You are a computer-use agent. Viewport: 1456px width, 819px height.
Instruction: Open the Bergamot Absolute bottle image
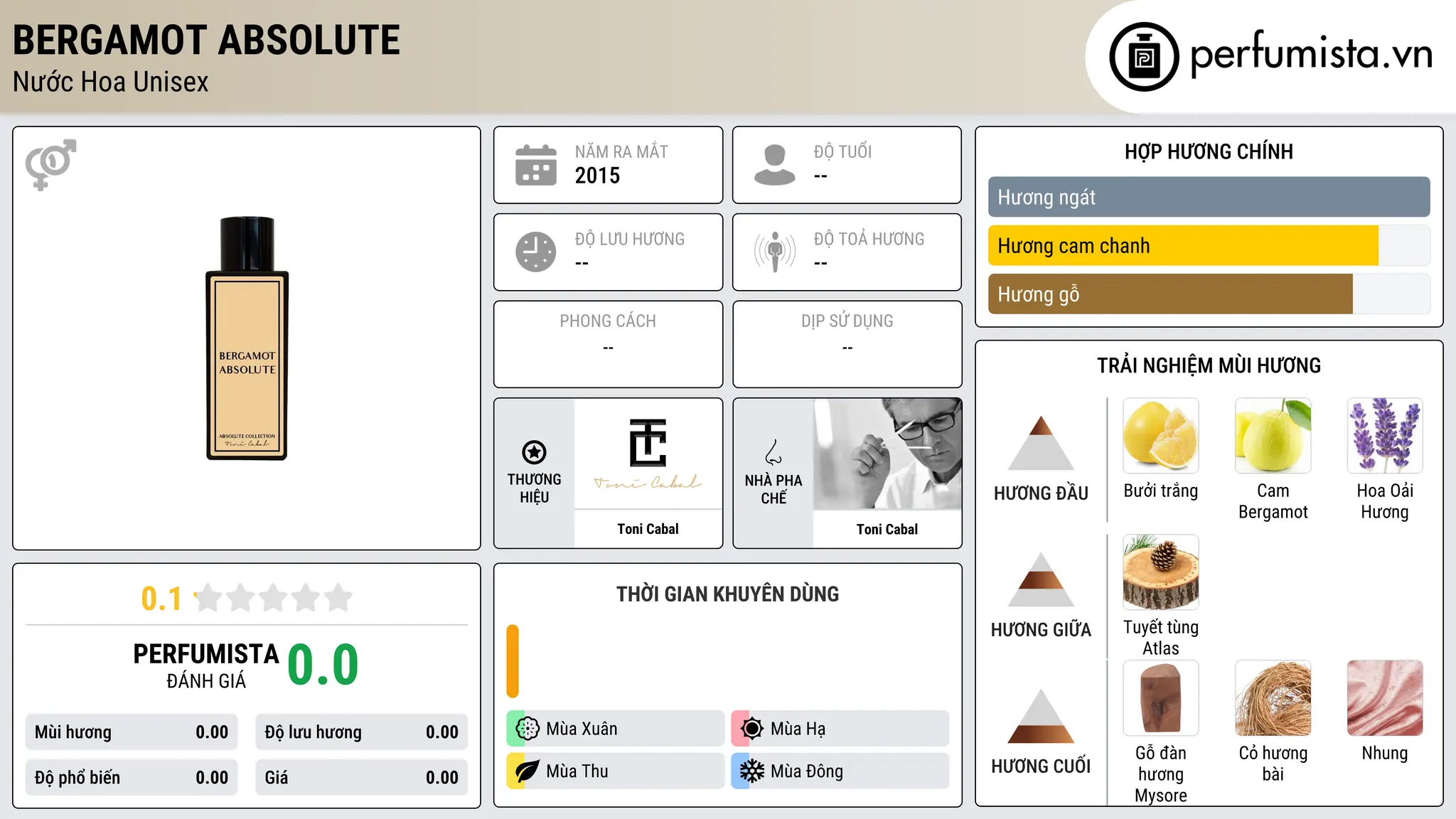pos(247,338)
